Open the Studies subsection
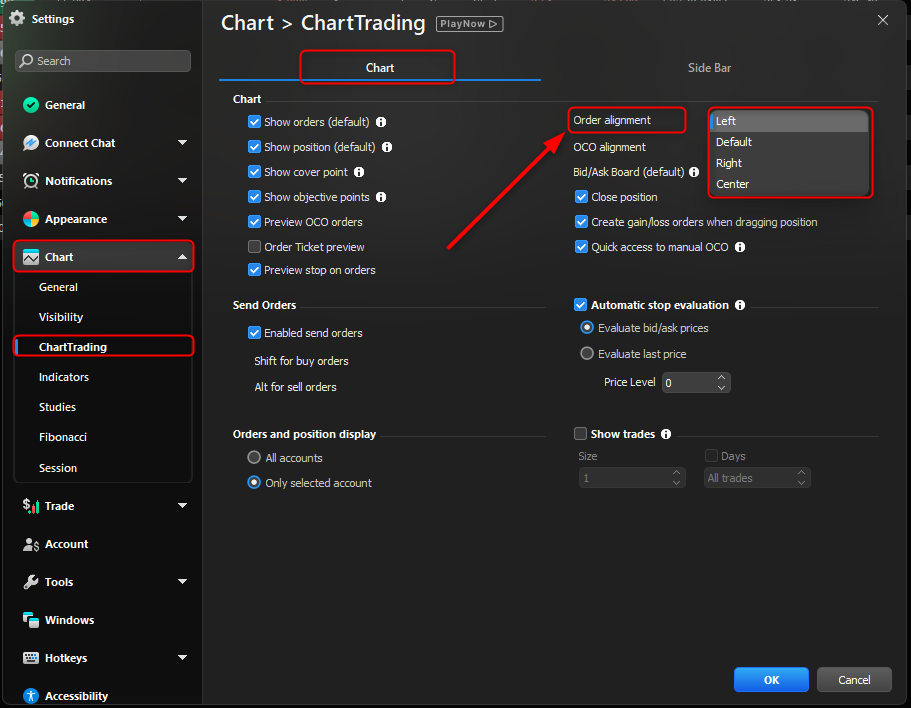 point(57,407)
